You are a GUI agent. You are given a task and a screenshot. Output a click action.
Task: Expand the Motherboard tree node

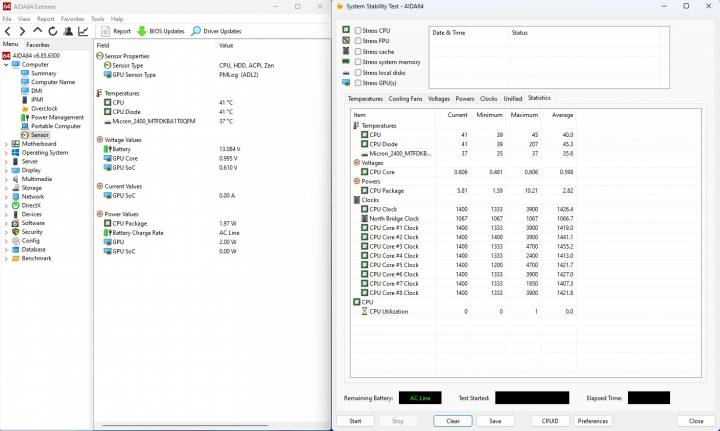tap(6, 144)
